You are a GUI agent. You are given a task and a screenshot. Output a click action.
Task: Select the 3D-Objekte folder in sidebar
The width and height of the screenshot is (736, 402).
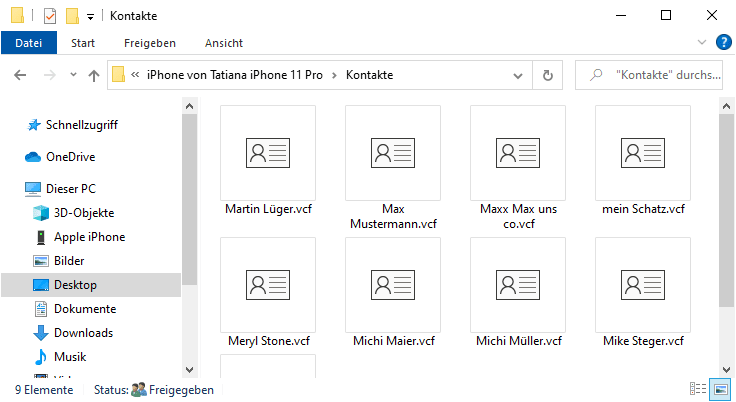point(83,213)
